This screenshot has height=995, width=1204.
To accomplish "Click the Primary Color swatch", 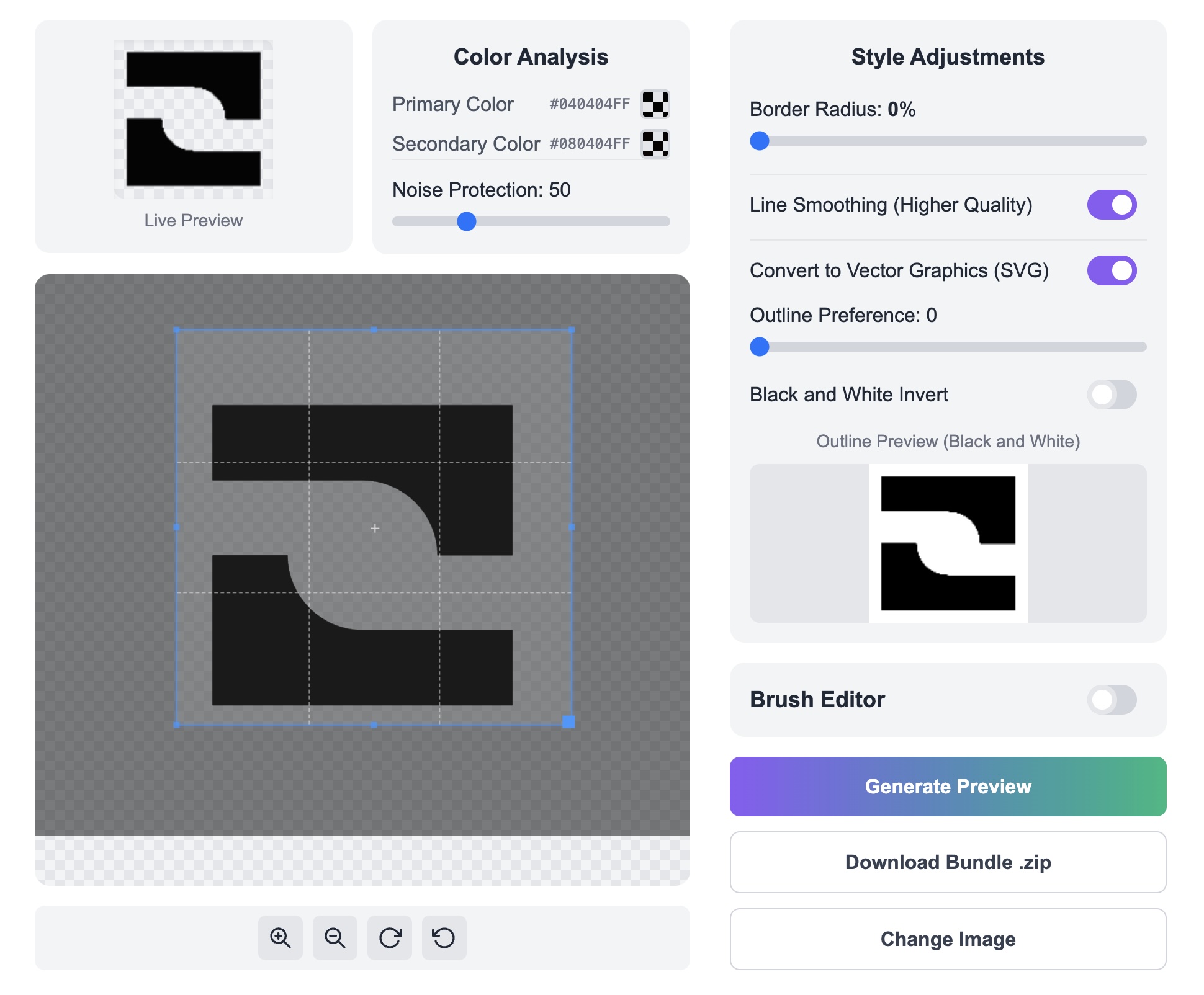I will point(655,104).
